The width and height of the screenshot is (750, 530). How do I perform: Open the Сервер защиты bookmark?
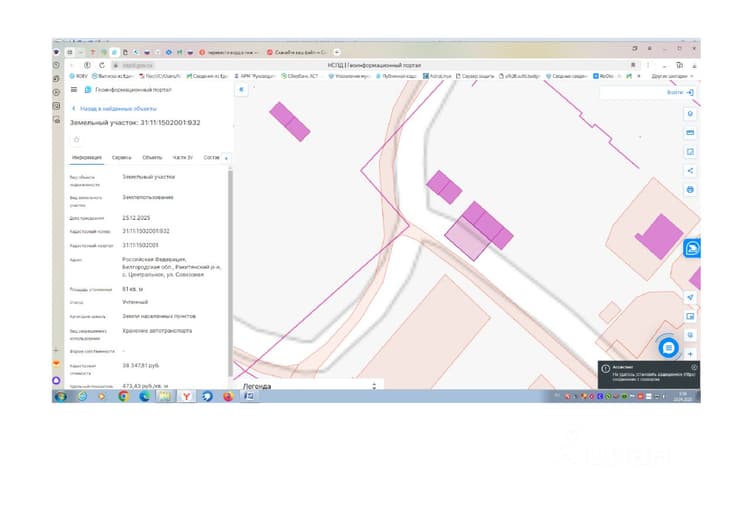coord(474,76)
